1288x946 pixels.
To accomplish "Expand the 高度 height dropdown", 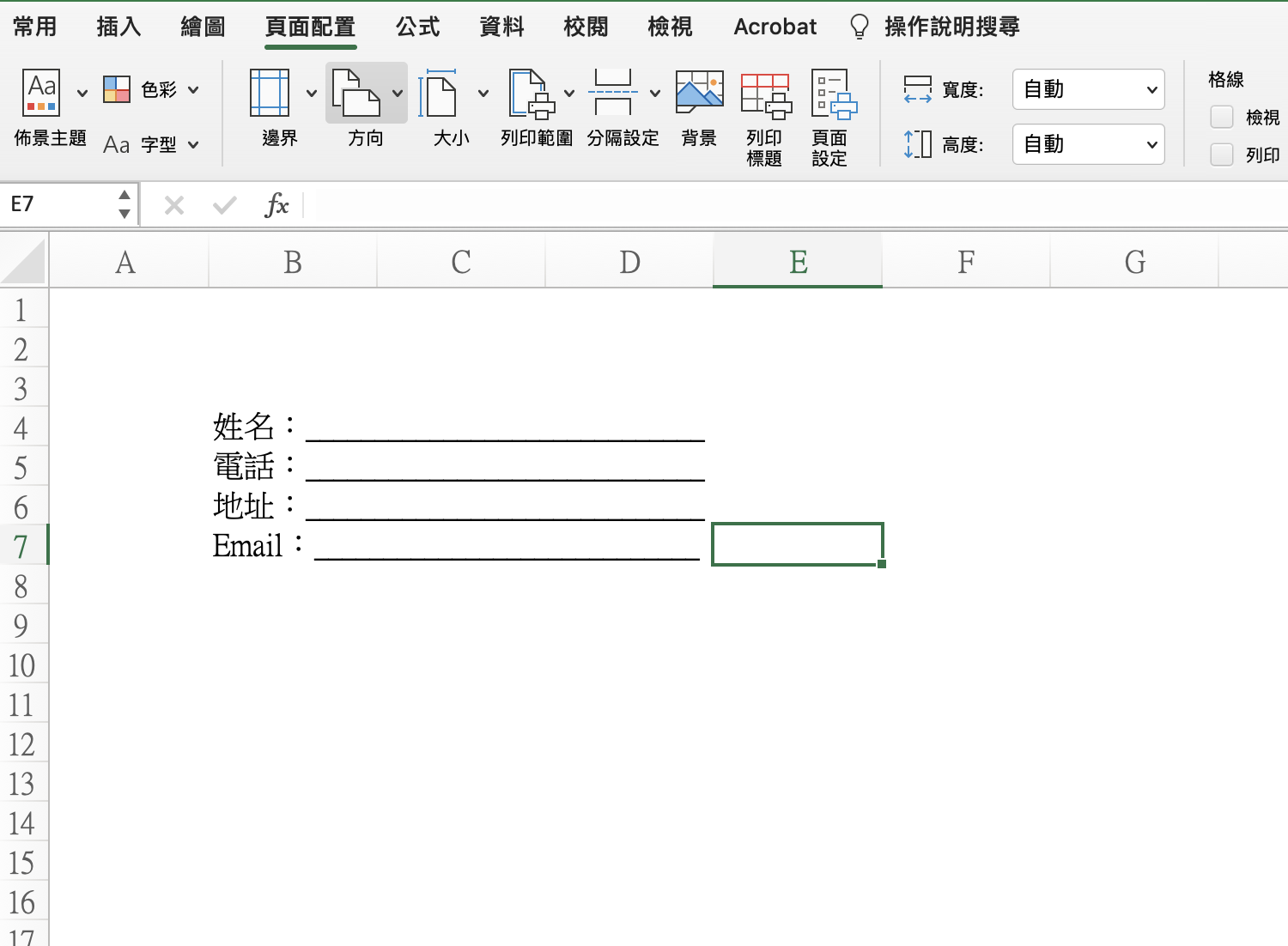I will point(1088,144).
